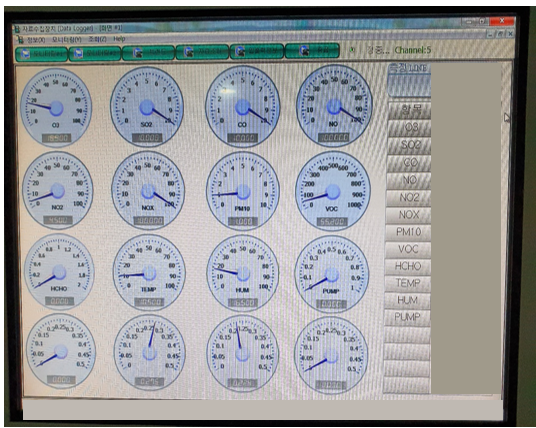Open the 모니터링#2 monitoring screen

95,54
